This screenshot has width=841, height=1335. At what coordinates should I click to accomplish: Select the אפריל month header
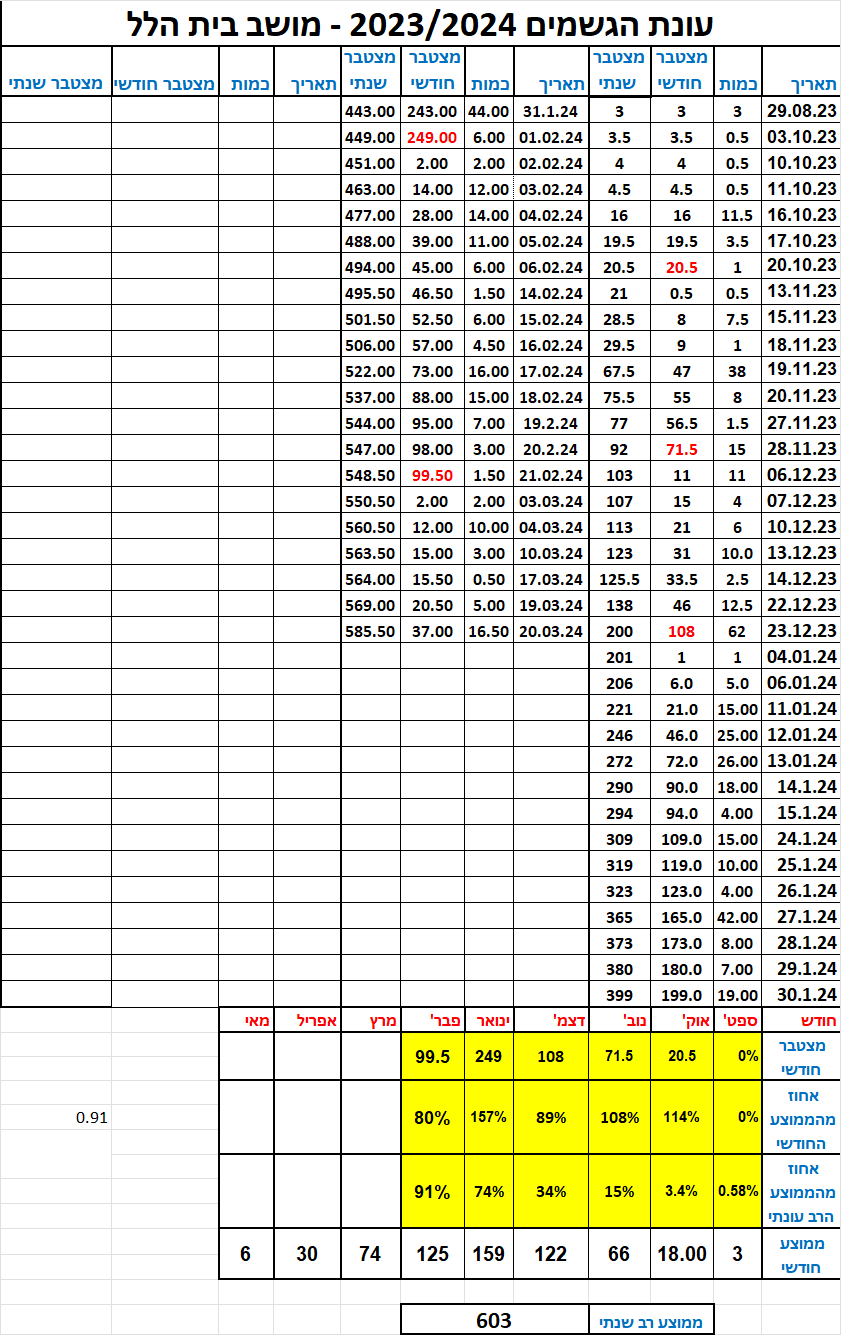point(307,1020)
